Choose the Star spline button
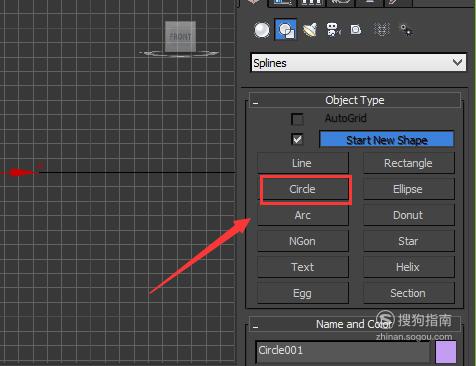476x366 pixels. tap(408, 241)
